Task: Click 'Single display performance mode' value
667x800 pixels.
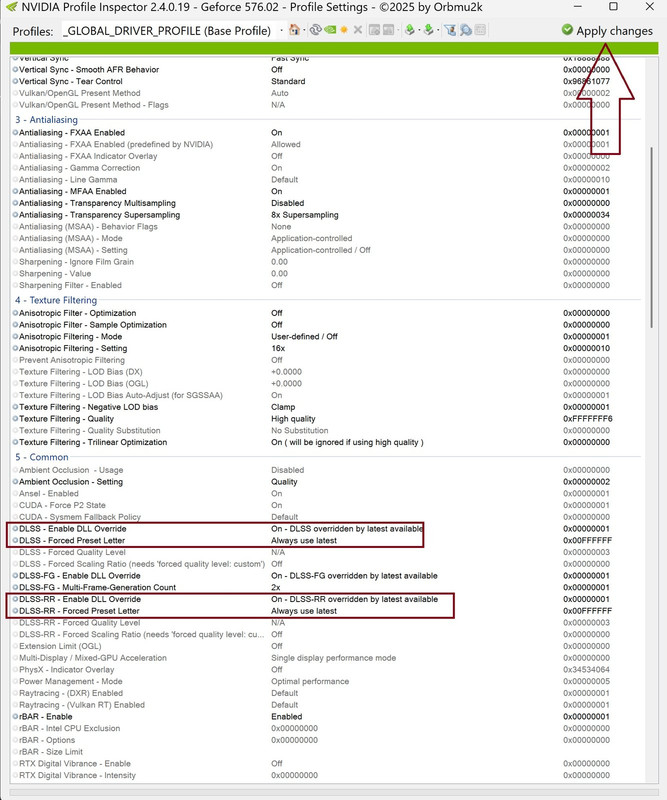Action: 334,658
